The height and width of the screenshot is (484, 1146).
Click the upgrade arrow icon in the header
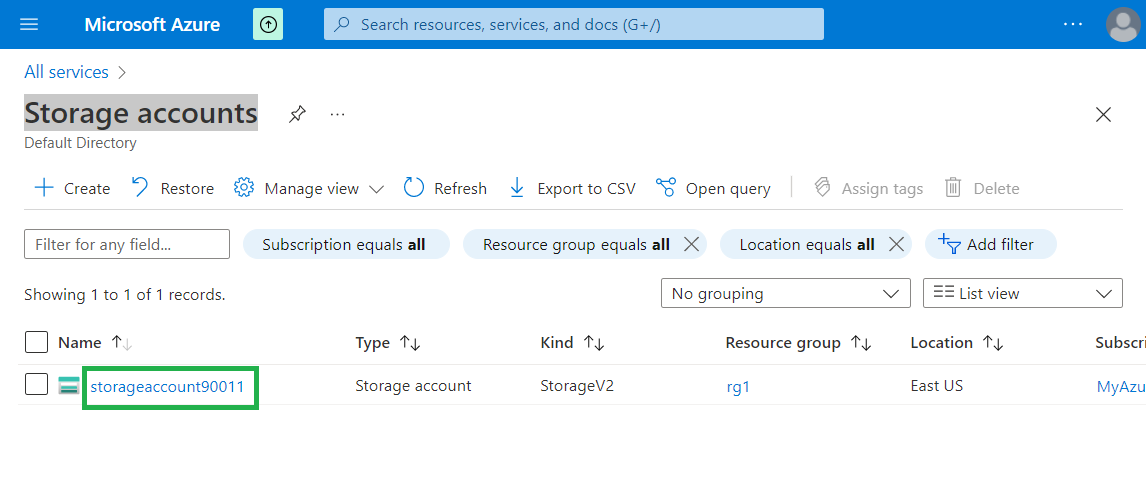pos(268,24)
